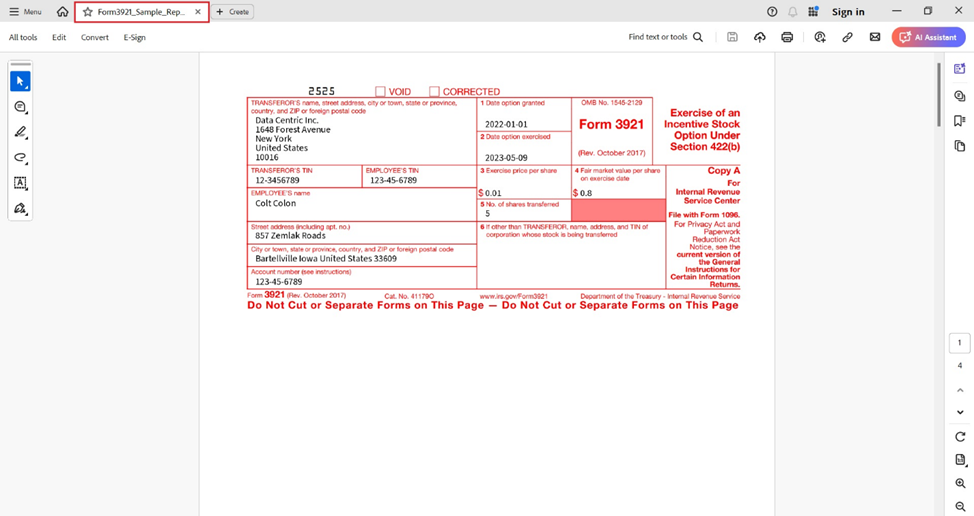Open the notifications bell

793,12
